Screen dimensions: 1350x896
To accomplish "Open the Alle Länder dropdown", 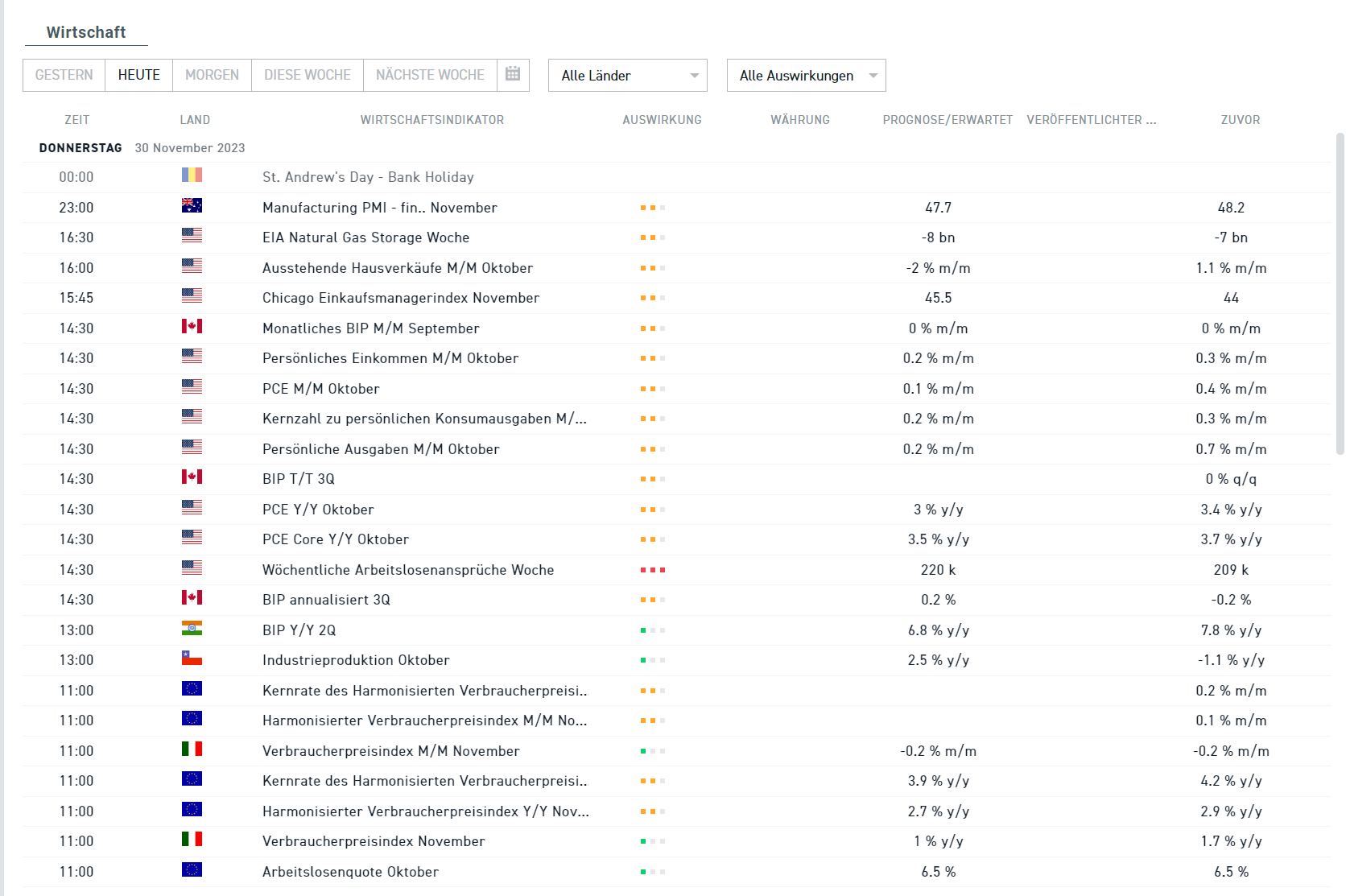I will point(628,75).
